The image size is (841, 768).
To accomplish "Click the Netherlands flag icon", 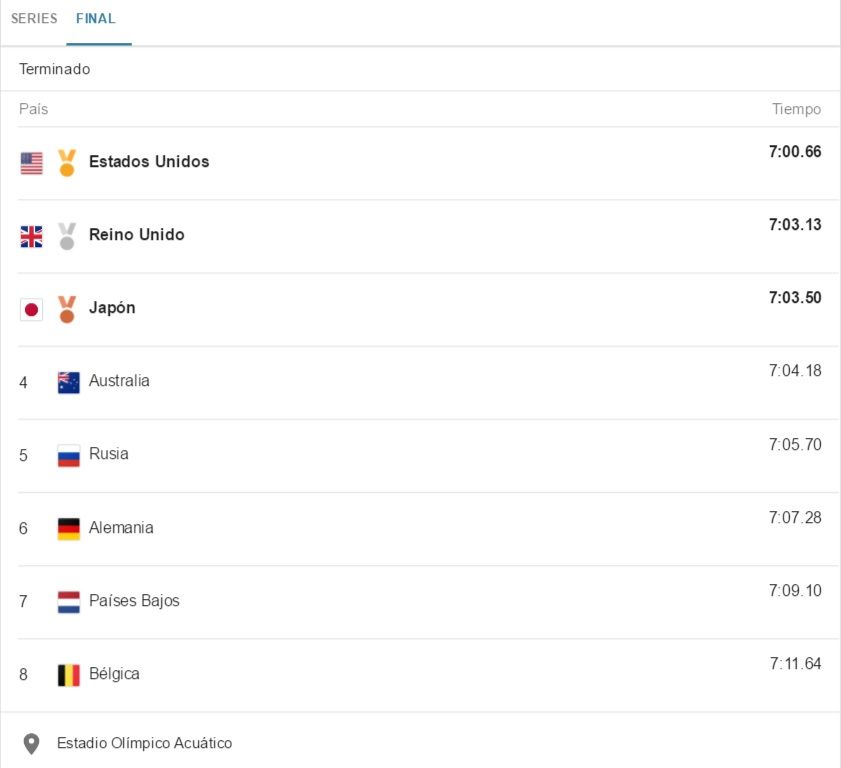I will (69, 601).
